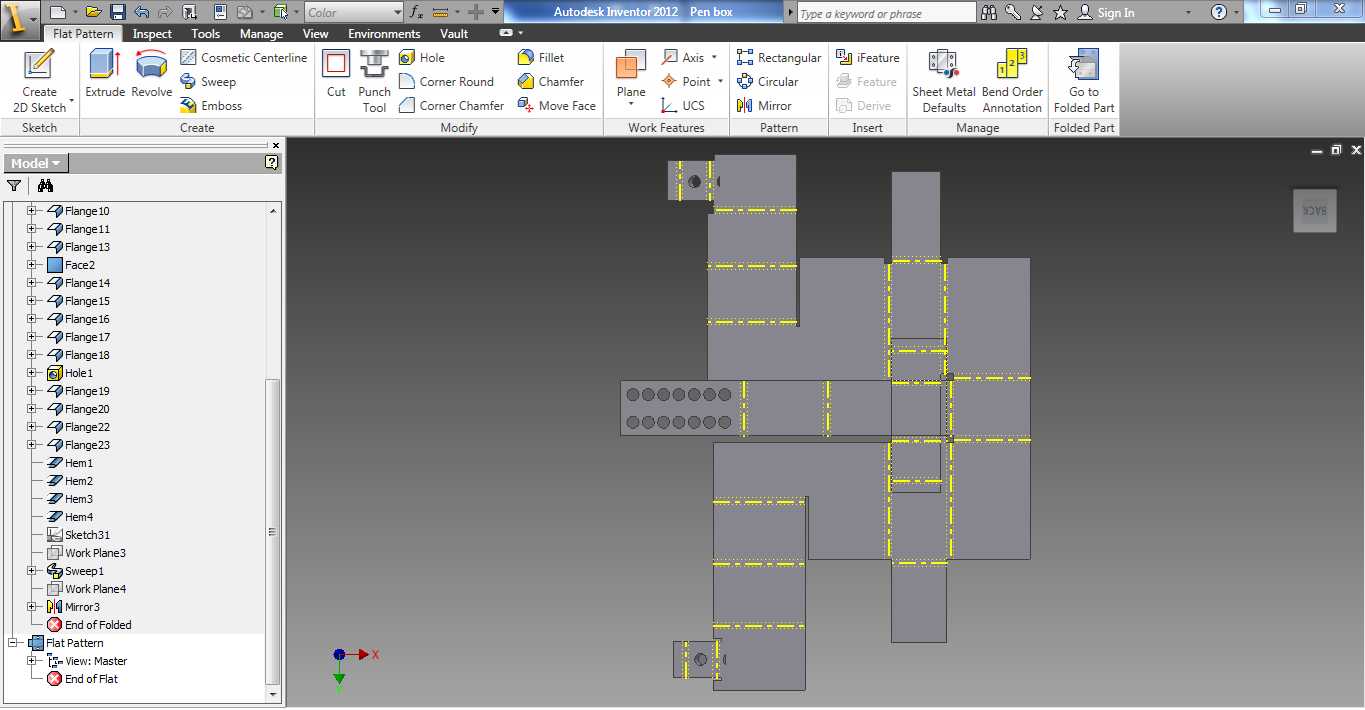Choose the Corner Round tool
The width and height of the screenshot is (1365, 710).
click(446, 81)
